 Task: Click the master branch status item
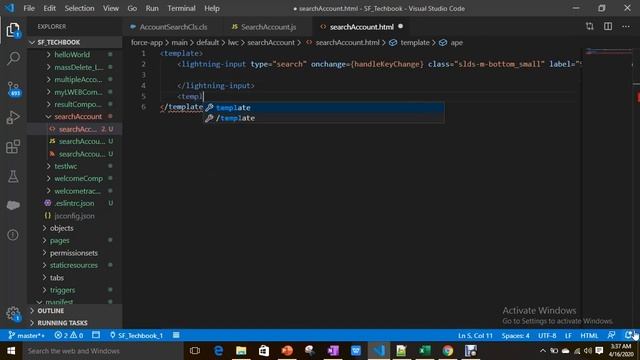(27, 336)
